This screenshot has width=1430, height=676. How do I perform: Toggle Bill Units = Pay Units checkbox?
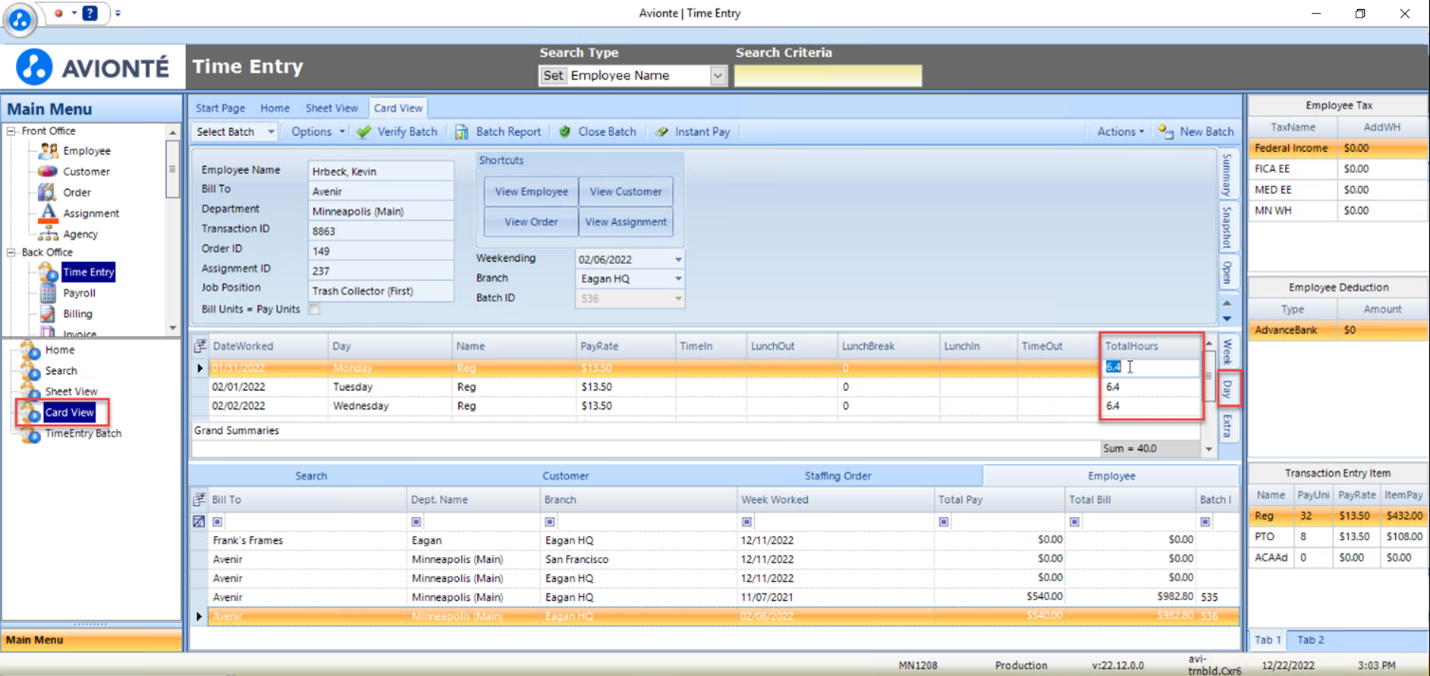pos(314,310)
